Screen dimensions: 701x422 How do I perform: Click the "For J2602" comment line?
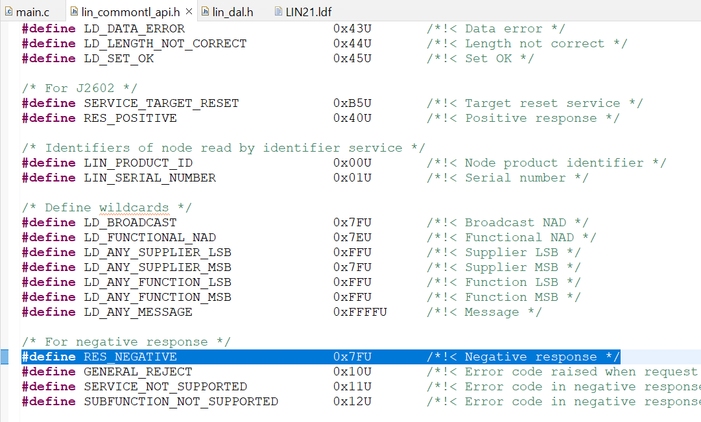(68, 88)
